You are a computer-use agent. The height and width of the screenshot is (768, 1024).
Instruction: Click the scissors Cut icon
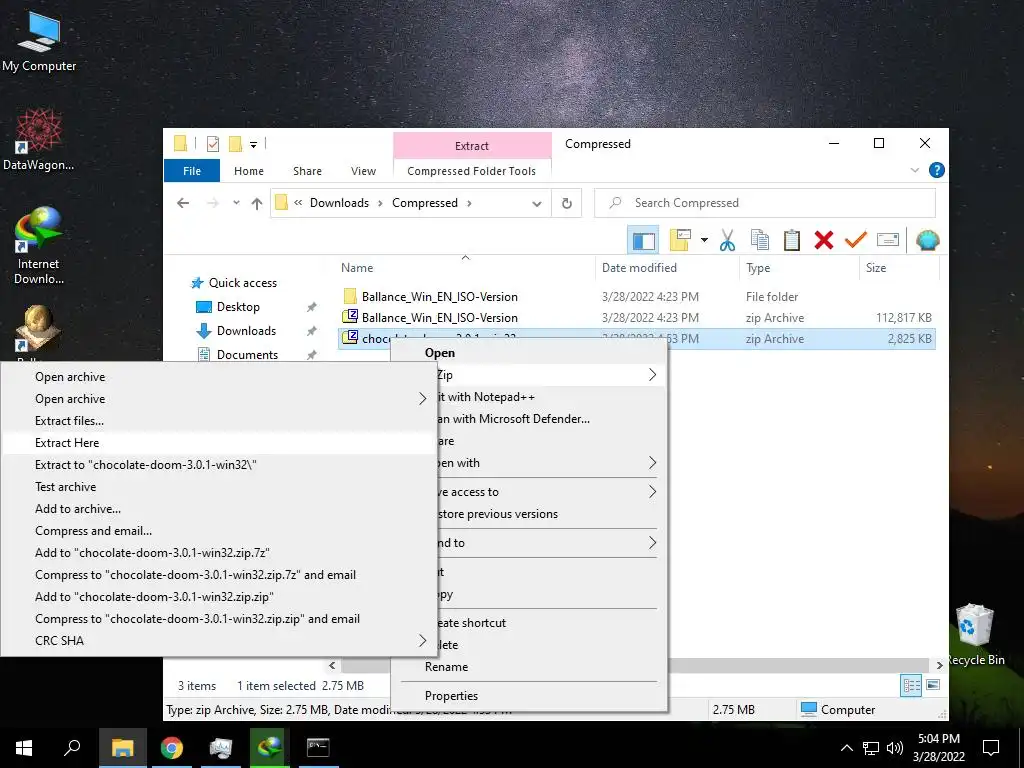tap(727, 240)
